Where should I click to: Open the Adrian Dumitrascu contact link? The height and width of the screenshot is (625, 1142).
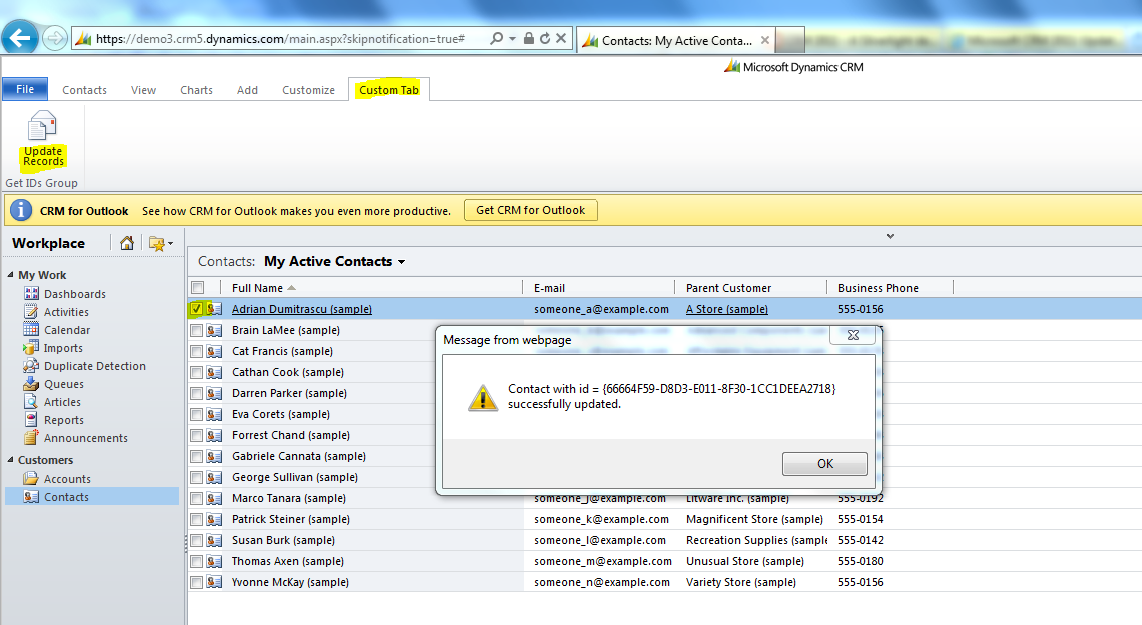[301, 309]
